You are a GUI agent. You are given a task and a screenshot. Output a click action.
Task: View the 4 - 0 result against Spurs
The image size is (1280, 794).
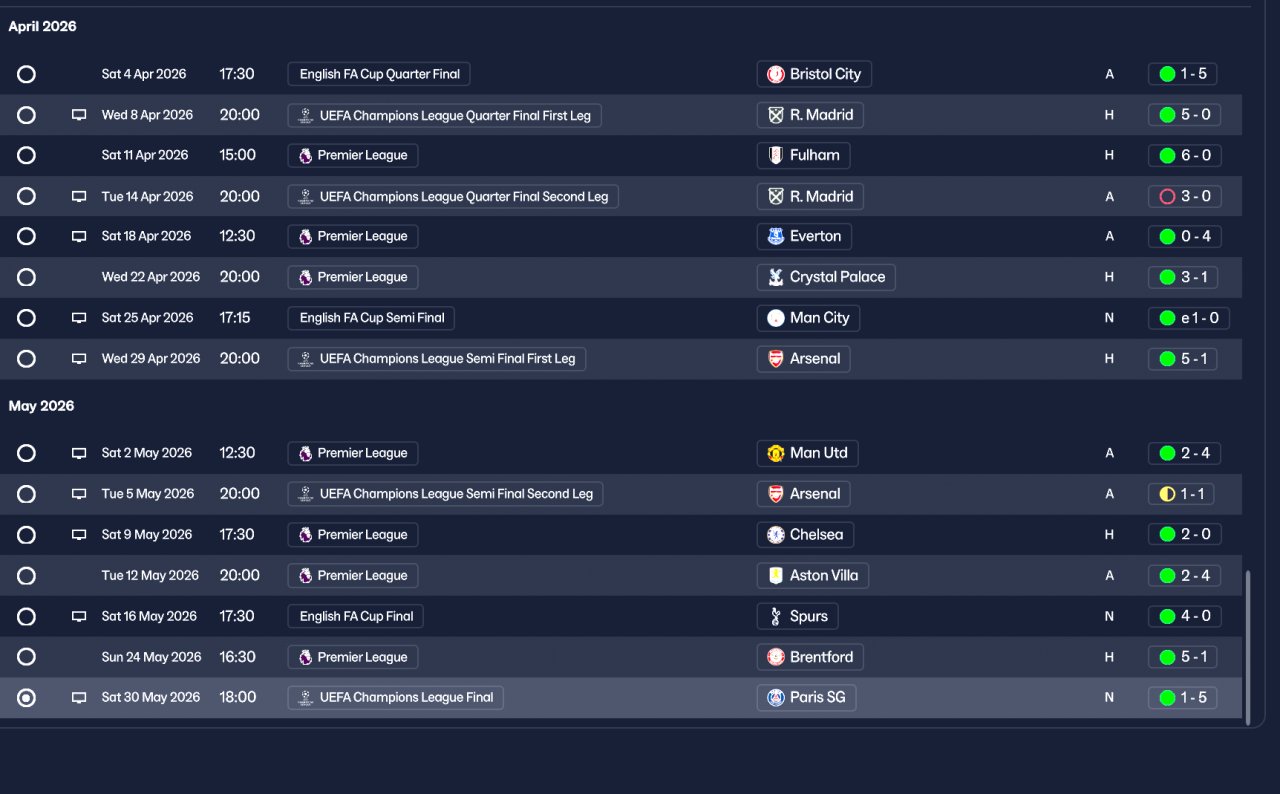click(x=1184, y=616)
